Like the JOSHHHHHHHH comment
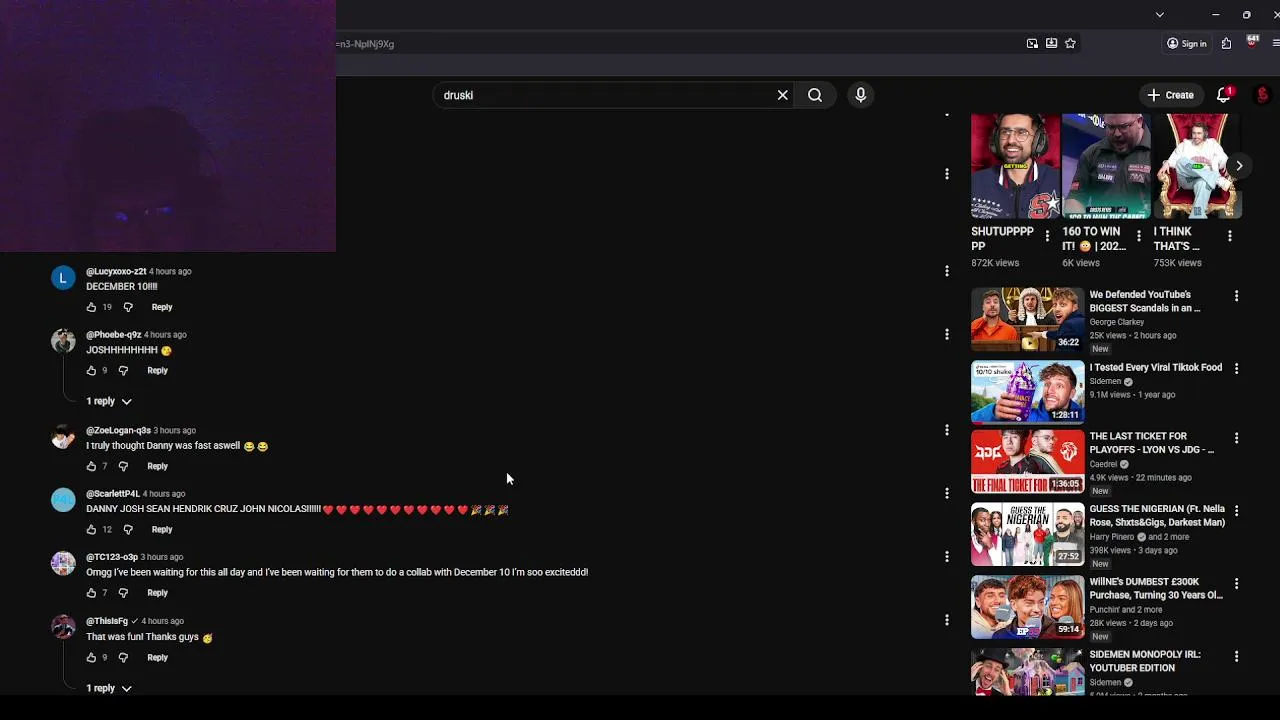The height and width of the screenshot is (720, 1280). point(91,371)
